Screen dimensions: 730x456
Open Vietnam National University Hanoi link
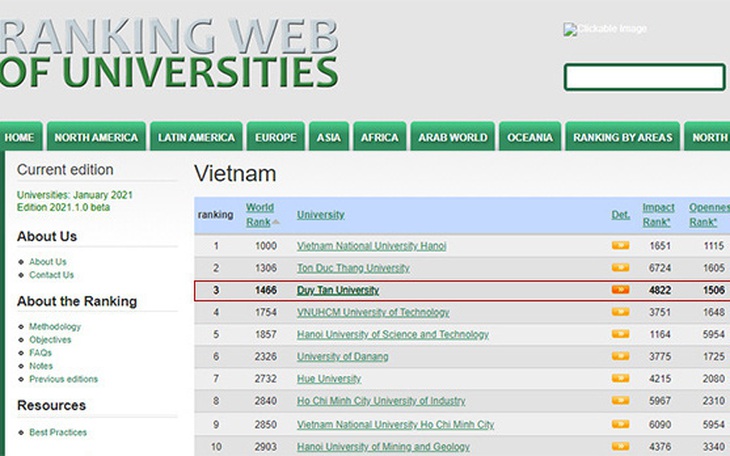(372, 245)
